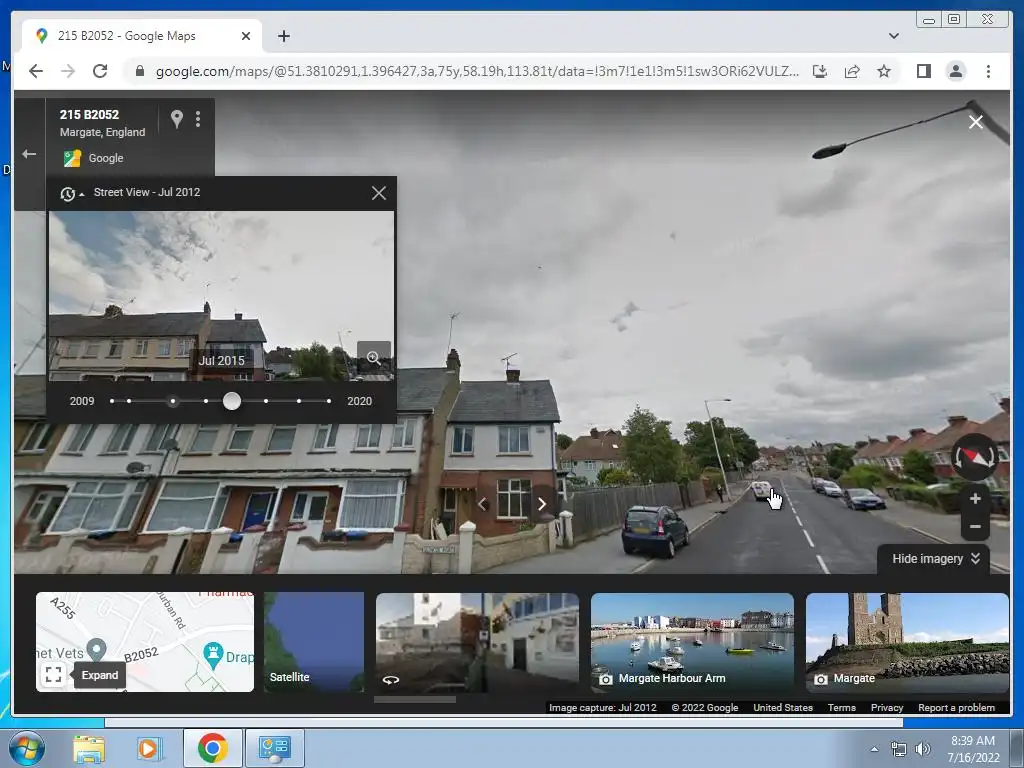Show hidden system tray icons

(x=874, y=749)
